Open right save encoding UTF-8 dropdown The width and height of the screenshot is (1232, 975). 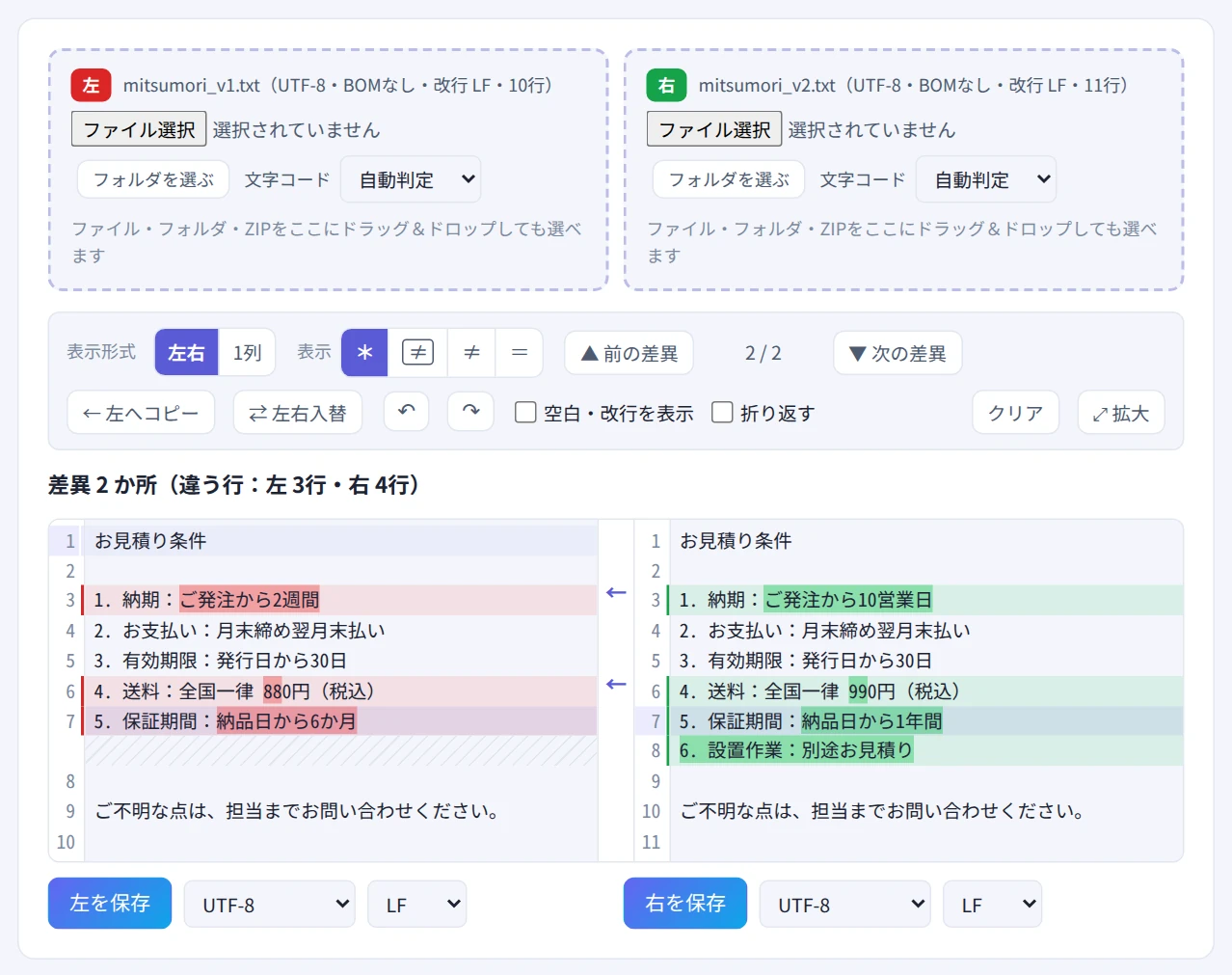(x=845, y=905)
